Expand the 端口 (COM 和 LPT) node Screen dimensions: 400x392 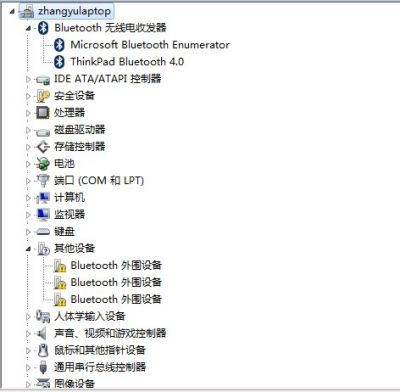tap(28, 181)
